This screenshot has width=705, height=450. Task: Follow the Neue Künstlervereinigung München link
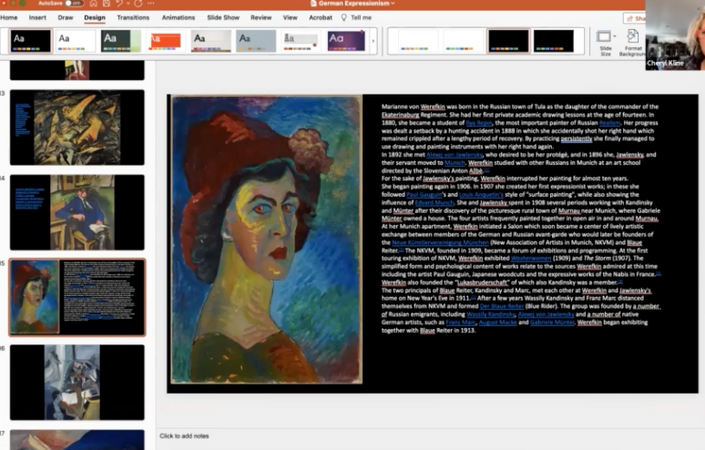click(440, 243)
